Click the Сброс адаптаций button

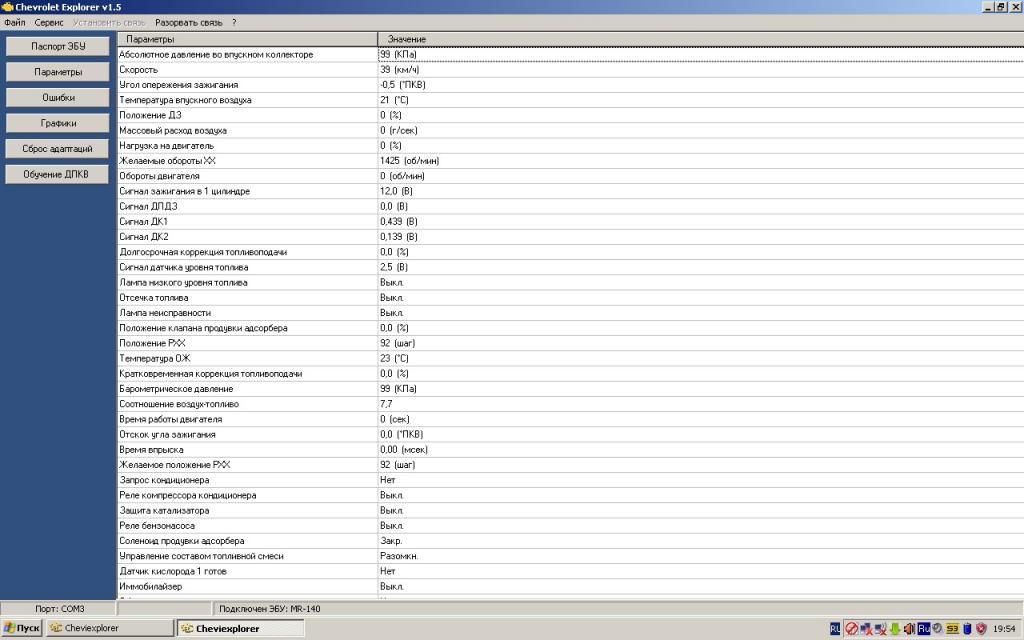[58, 148]
